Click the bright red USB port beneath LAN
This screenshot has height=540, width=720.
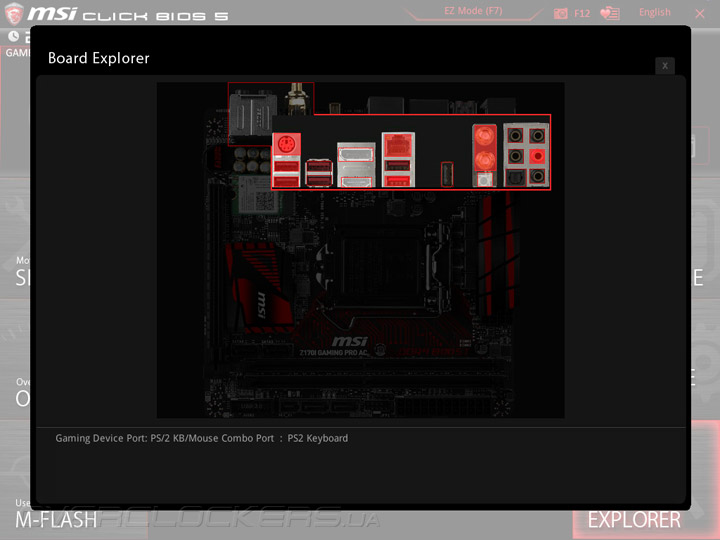[398, 180]
